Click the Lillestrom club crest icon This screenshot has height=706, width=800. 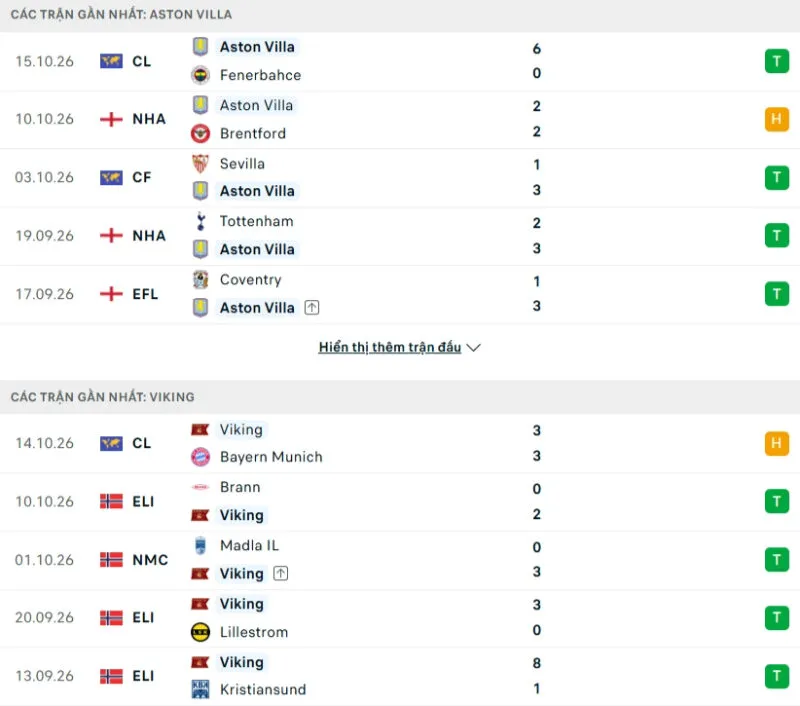(200, 632)
